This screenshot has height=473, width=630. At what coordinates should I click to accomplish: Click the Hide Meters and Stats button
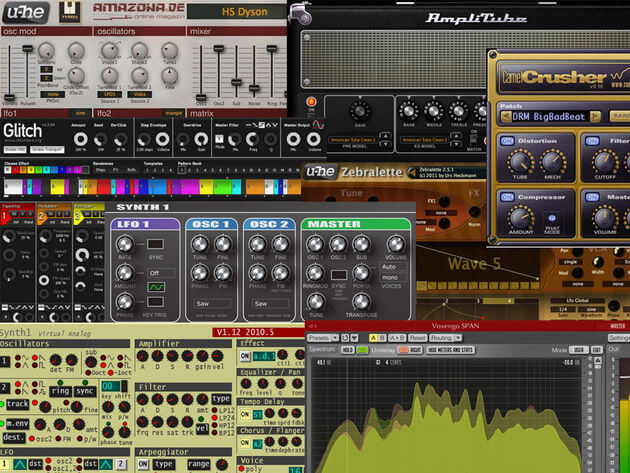450,350
